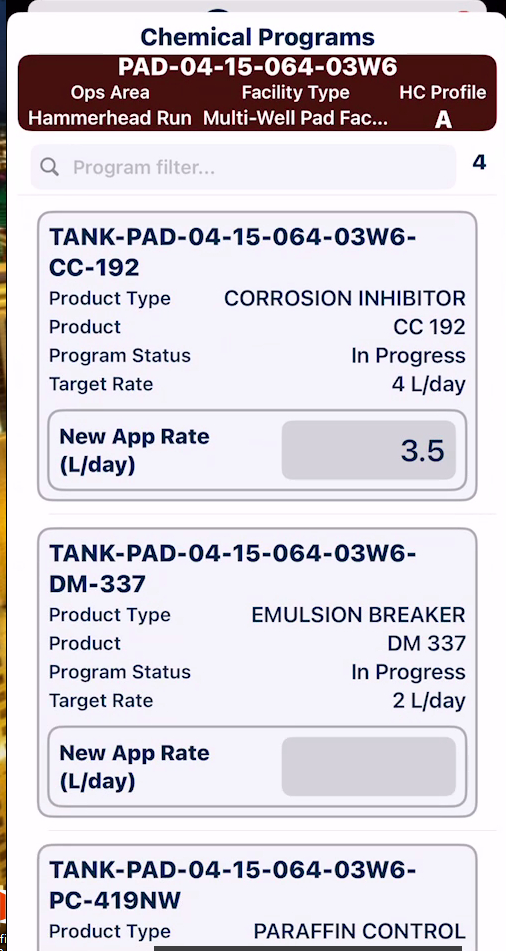Select the CORROSION INHIBITOR product type value
The height and width of the screenshot is (951, 506).
coord(345,298)
